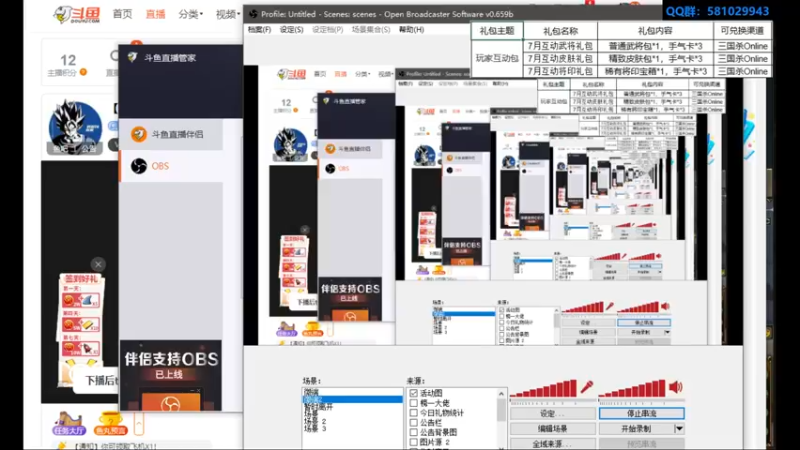Click the orange info icon next to 主播积分
This screenshot has width=800, height=450.
coord(83,72)
